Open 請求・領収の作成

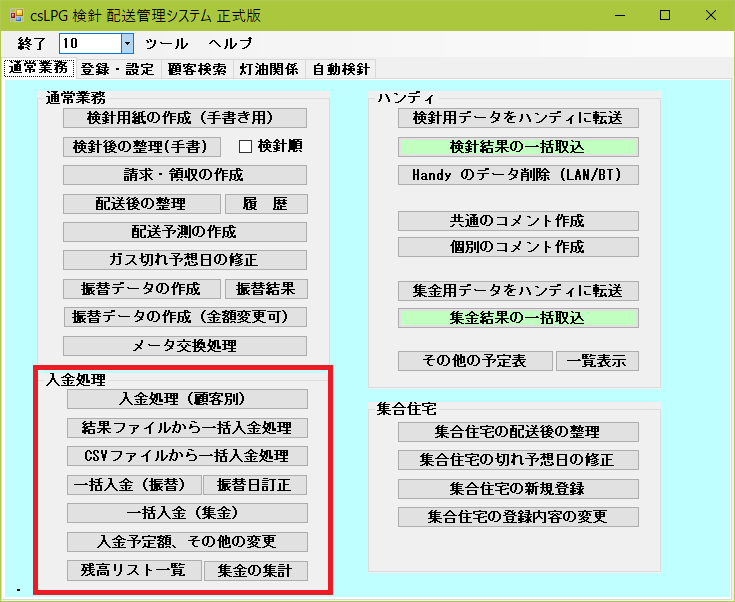pyautogui.click(x=185, y=175)
